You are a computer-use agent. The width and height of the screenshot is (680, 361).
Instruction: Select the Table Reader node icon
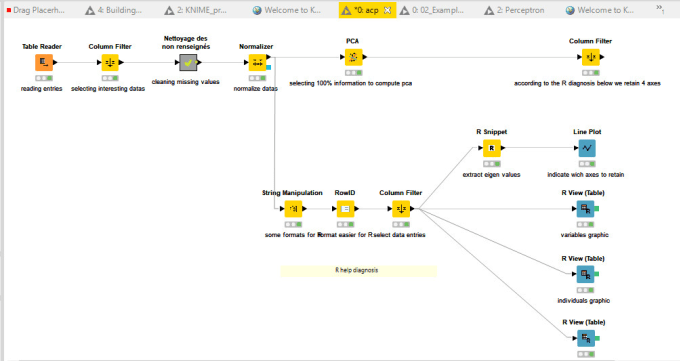click(44, 62)
